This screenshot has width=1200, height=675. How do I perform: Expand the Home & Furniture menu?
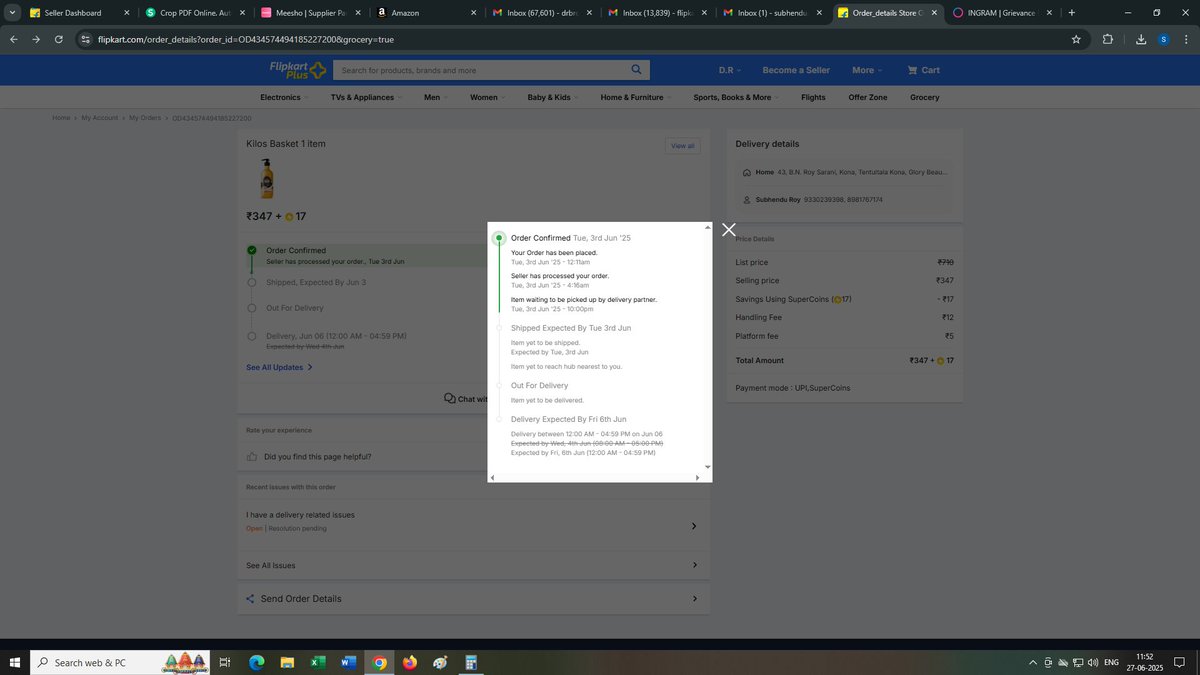coord(636,97)
